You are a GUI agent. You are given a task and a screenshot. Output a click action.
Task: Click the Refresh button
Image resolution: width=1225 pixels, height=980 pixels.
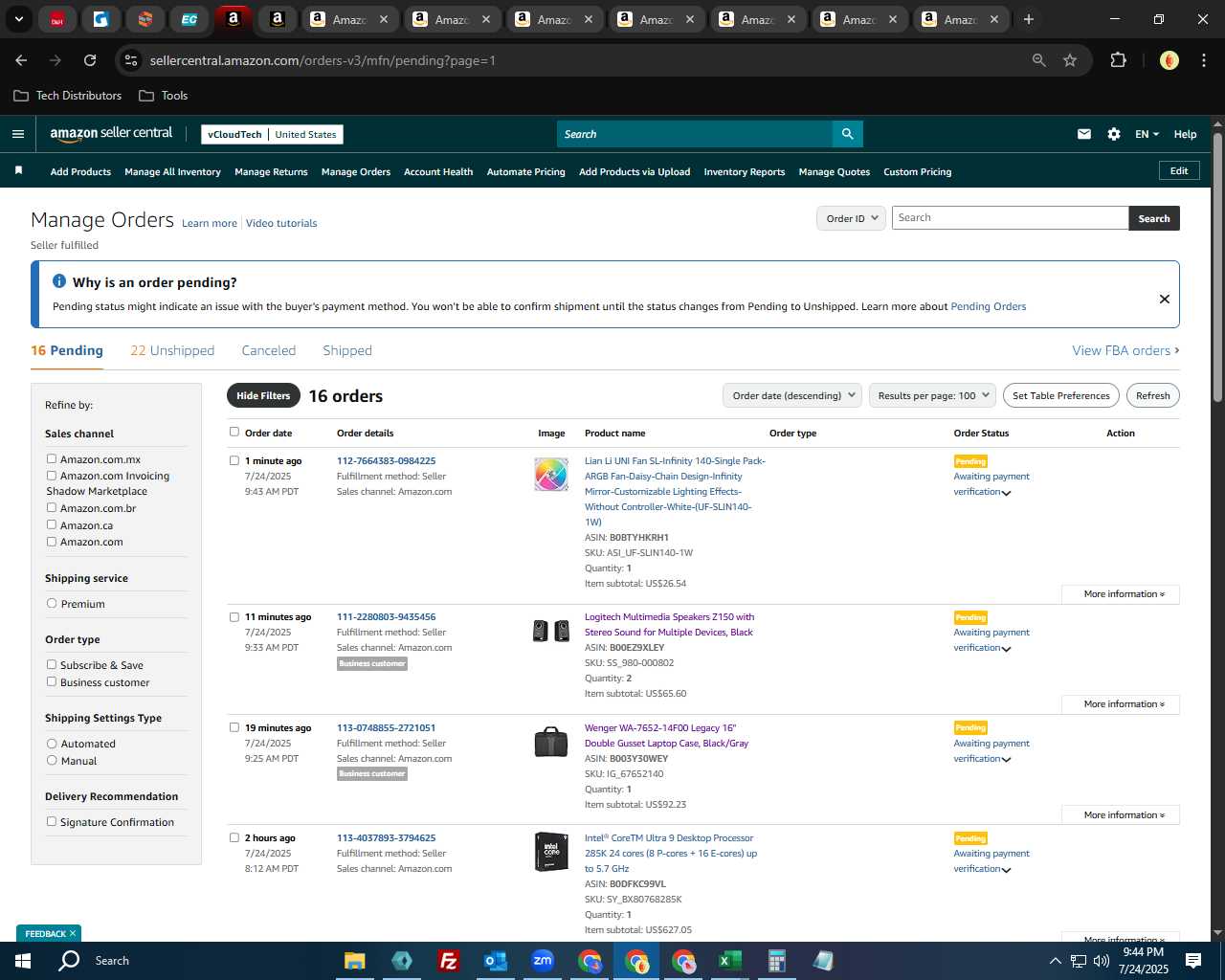tap(1152, 395)
